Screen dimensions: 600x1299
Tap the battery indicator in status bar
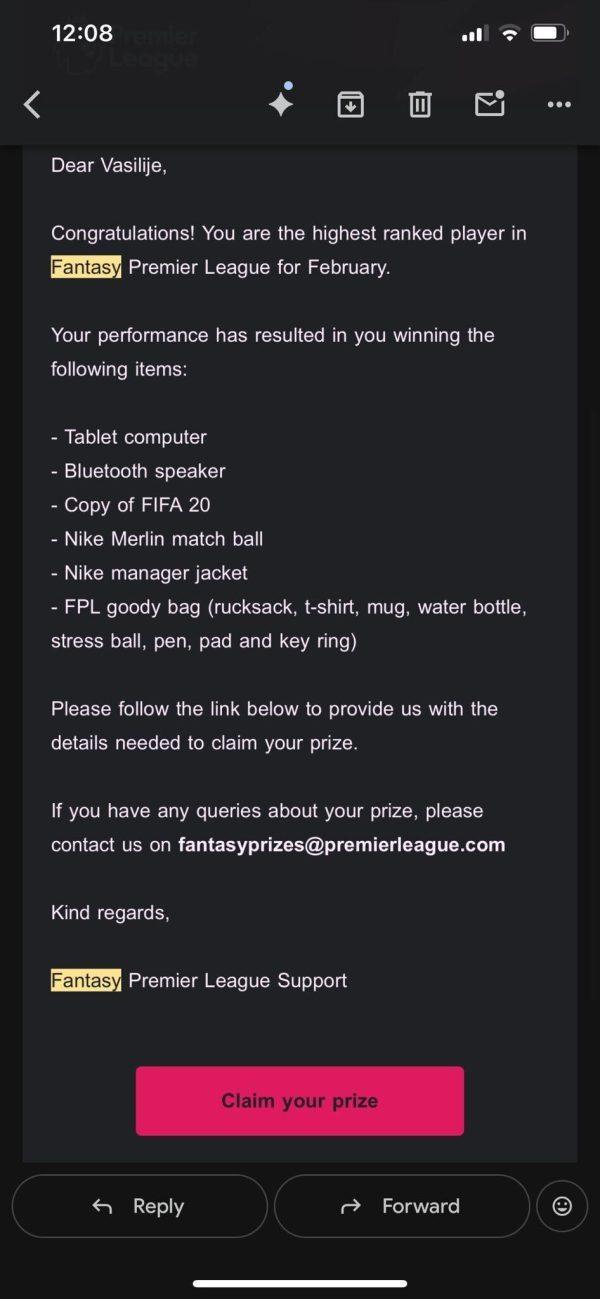550,33
